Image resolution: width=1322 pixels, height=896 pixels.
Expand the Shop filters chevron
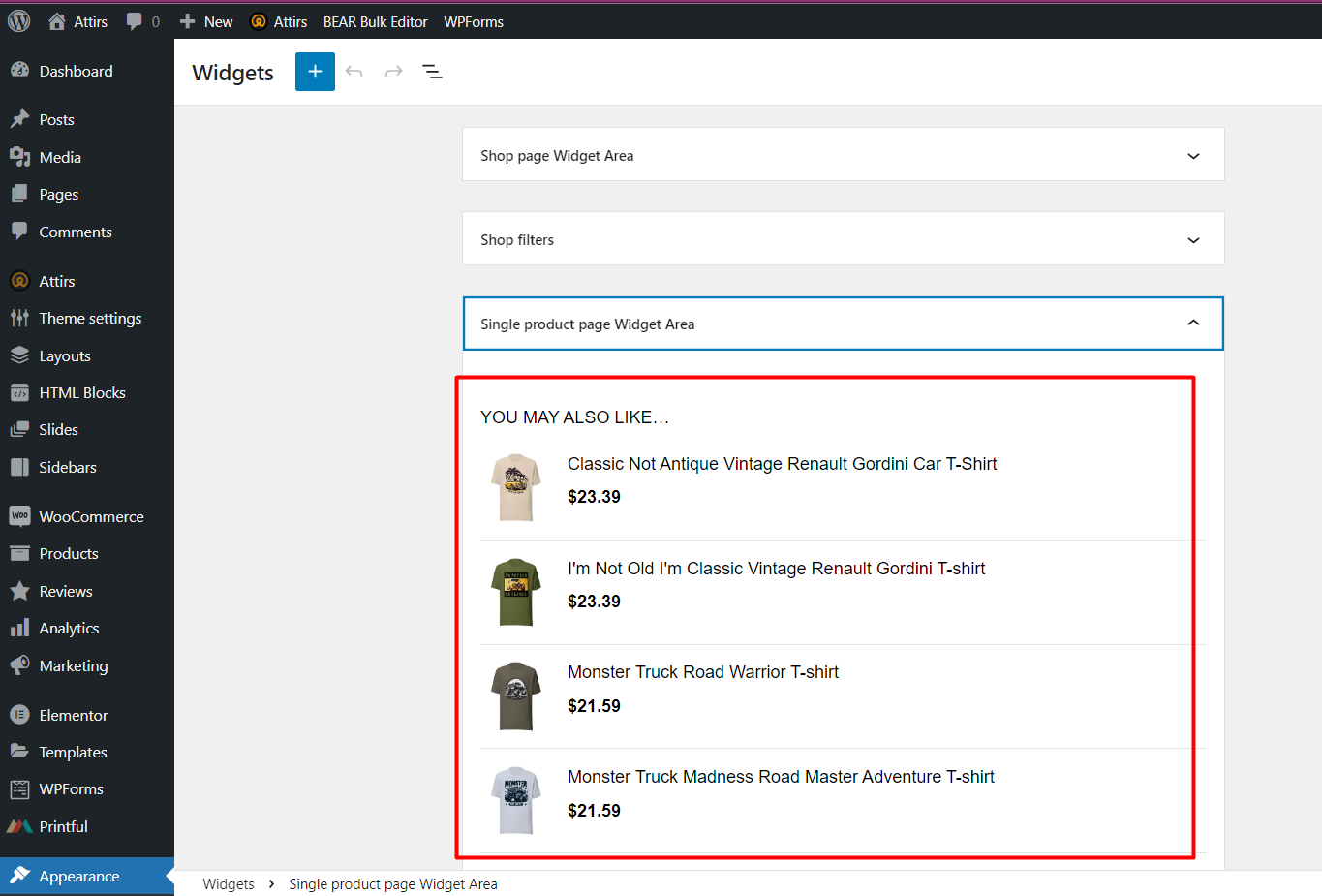(x=1193, y=240)
